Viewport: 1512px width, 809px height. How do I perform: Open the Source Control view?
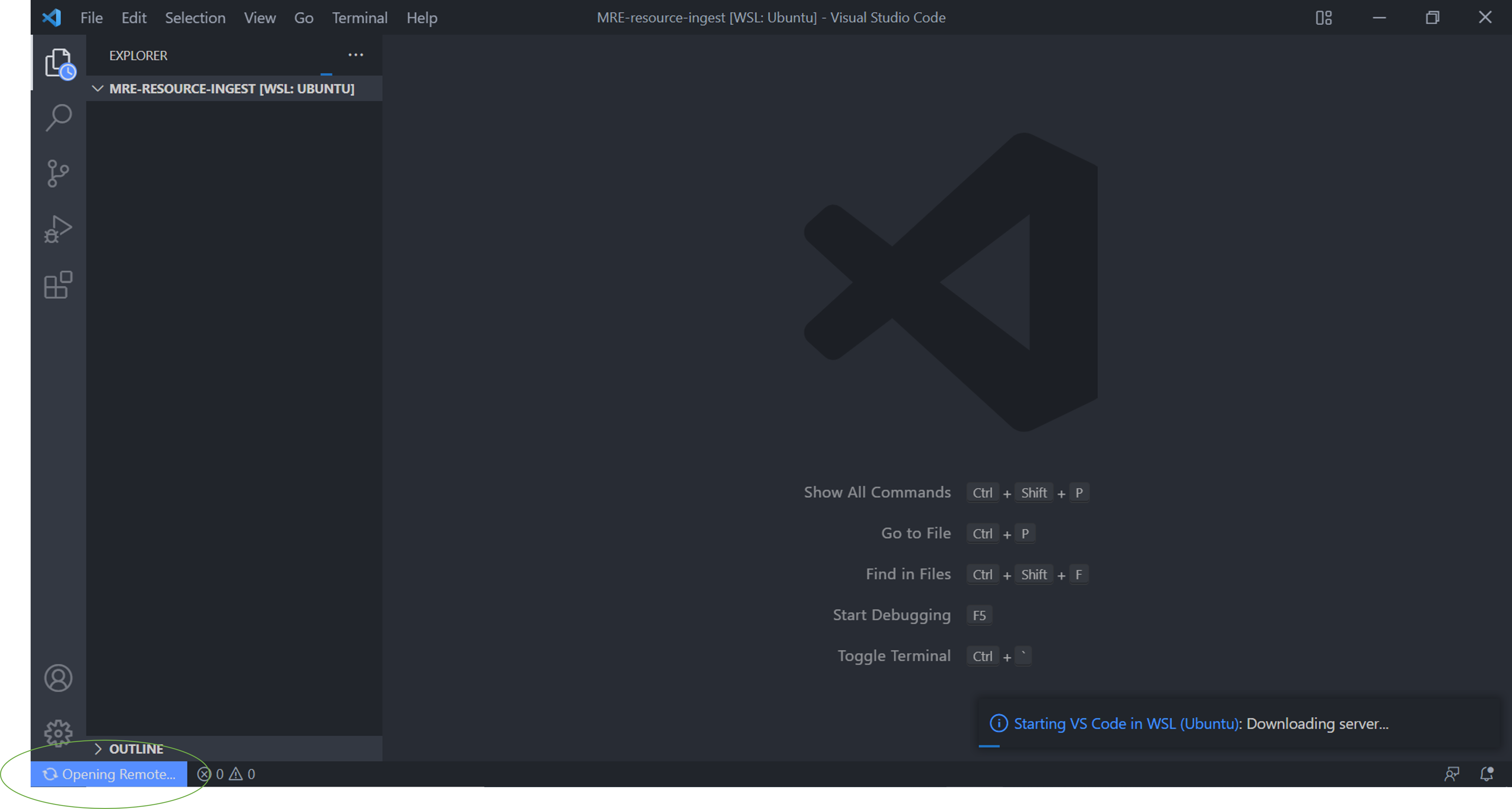pyautogui.click(x=58, y=174)
